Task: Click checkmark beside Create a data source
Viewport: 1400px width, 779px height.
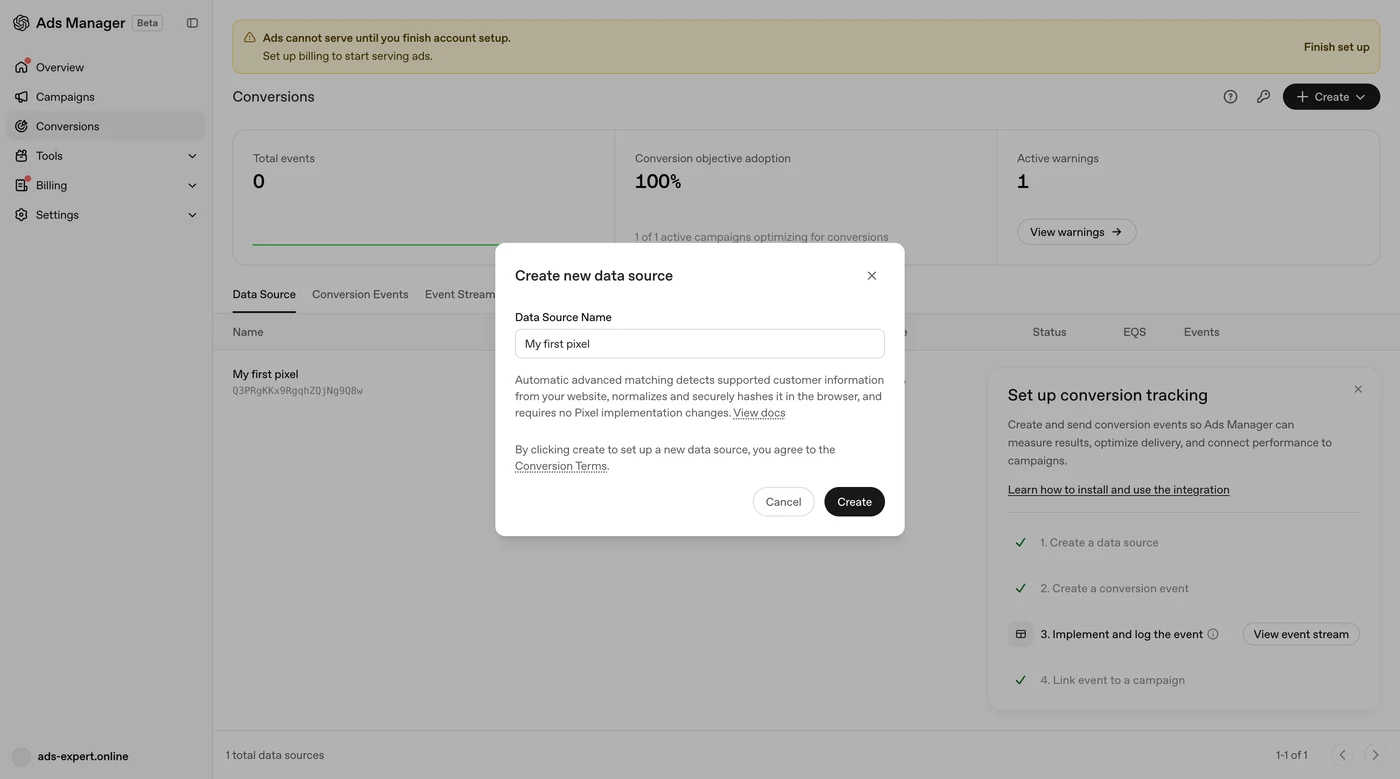Action: point(1020,543)
